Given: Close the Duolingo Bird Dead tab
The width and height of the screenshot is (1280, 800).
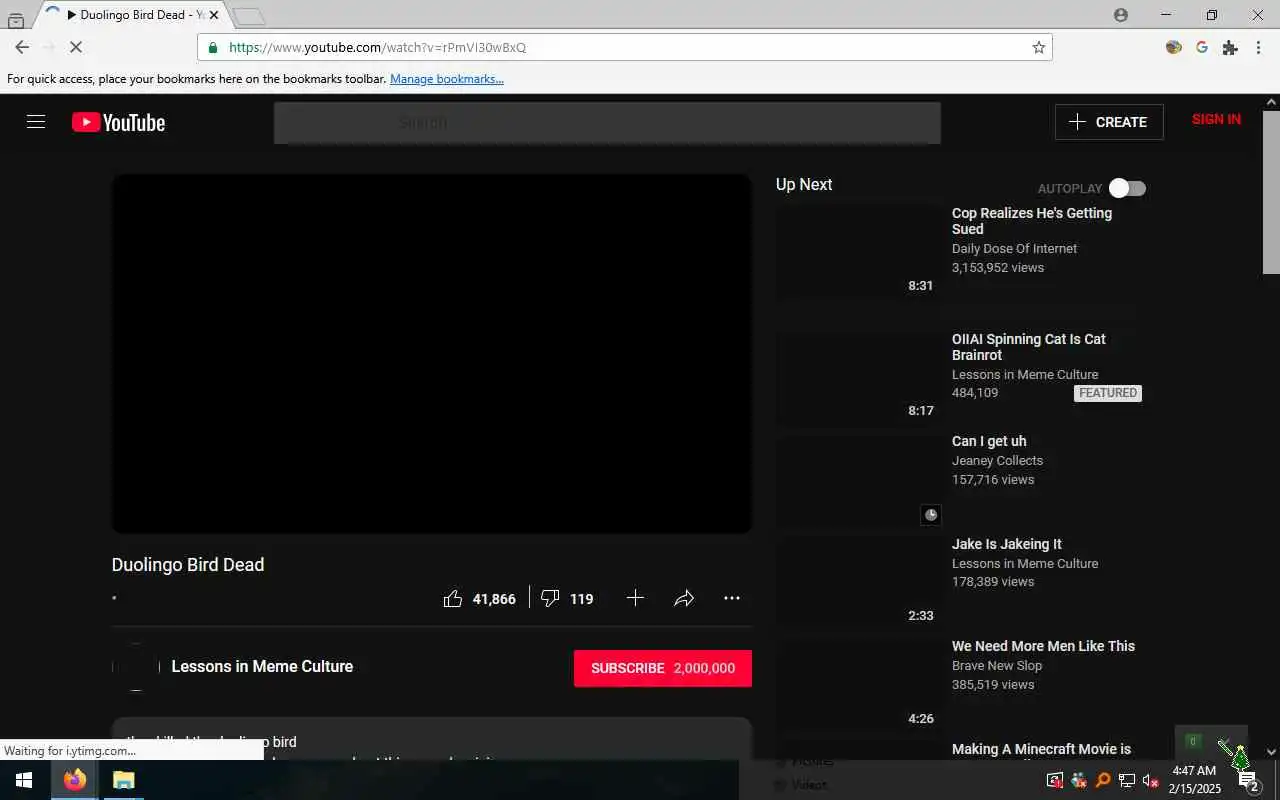Looking at the screenshot, I should tap(213, 15).
